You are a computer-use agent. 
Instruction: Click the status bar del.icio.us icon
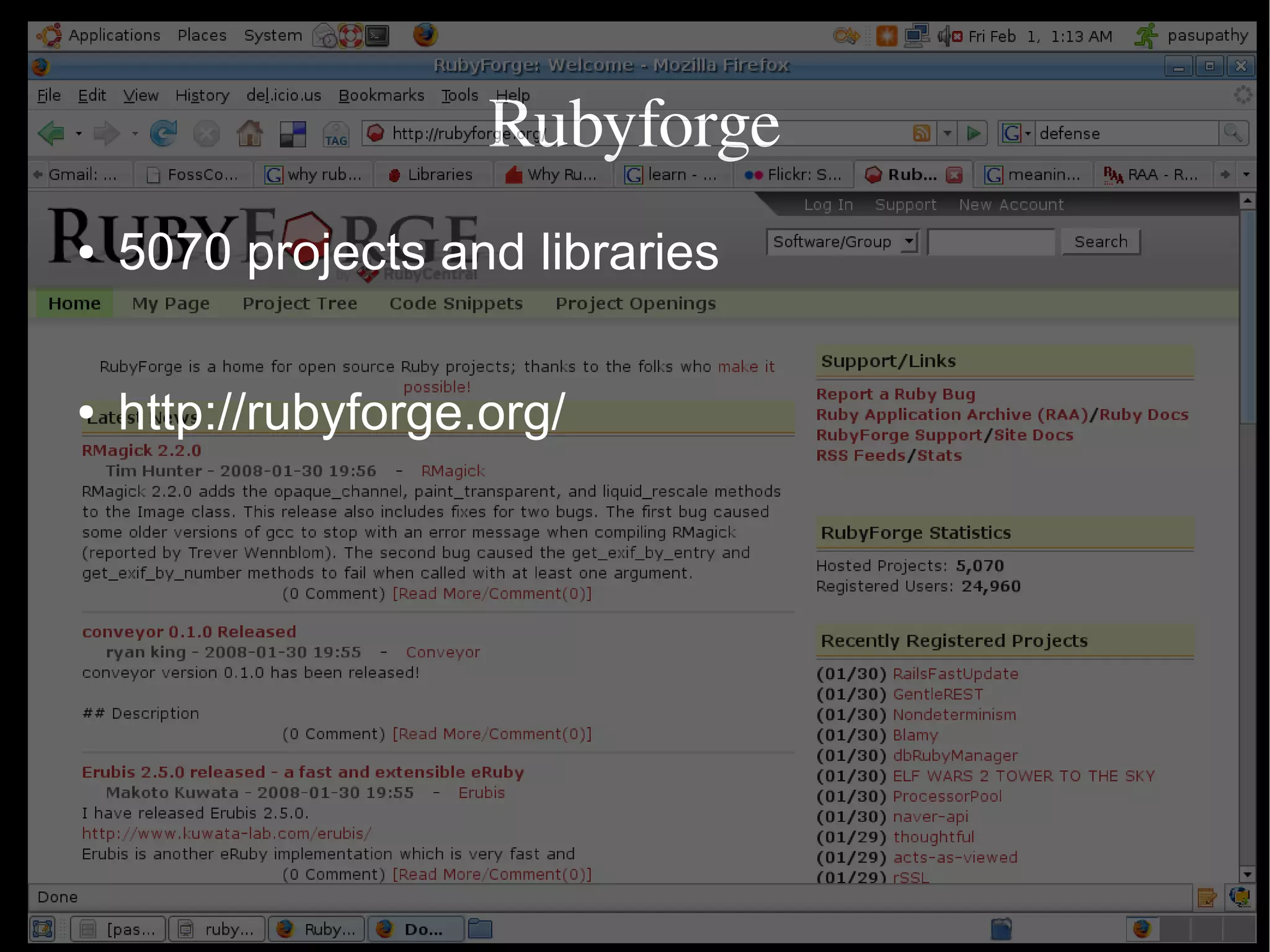tap(1240, 897)
